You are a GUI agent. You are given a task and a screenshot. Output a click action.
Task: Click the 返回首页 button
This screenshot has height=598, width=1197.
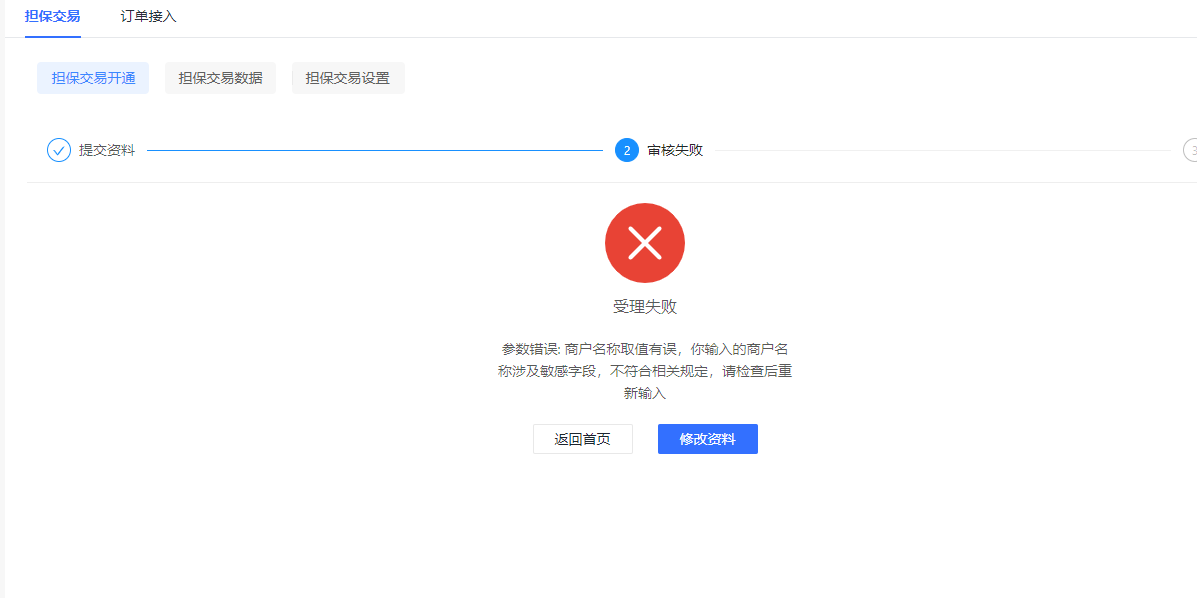coord(582,439)
